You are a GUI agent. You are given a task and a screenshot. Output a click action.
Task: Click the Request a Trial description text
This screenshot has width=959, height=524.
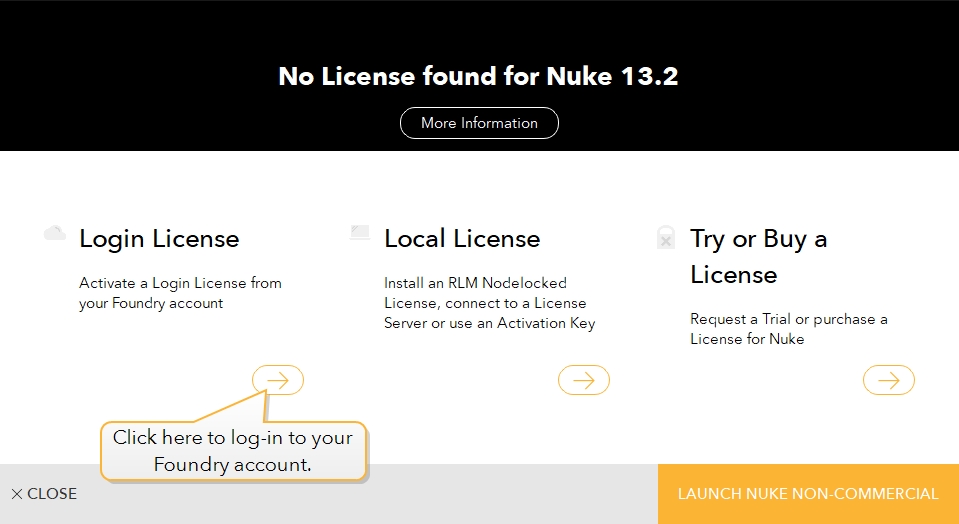coord(788,329)
